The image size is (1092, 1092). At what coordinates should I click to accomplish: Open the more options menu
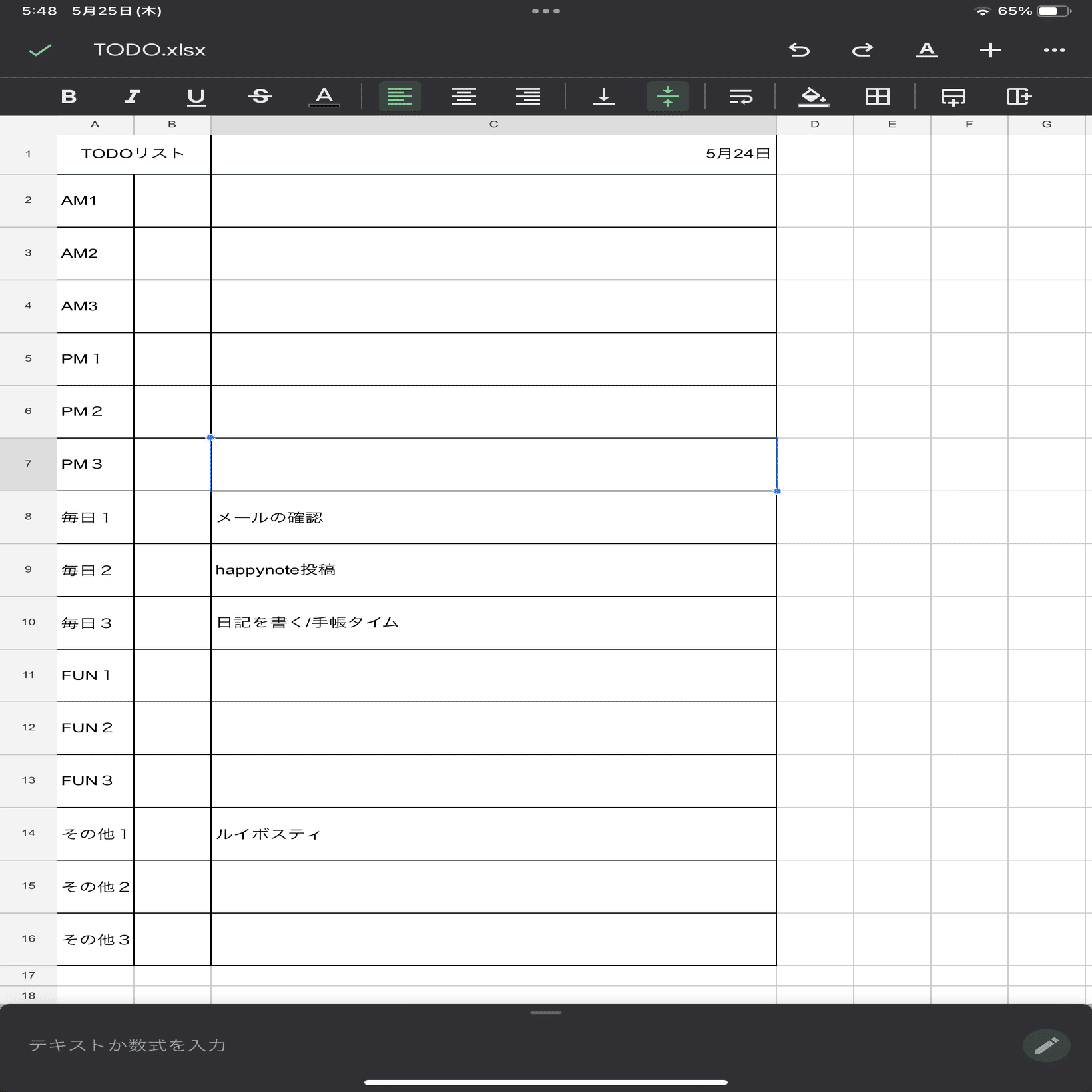tap(1054, 50)
